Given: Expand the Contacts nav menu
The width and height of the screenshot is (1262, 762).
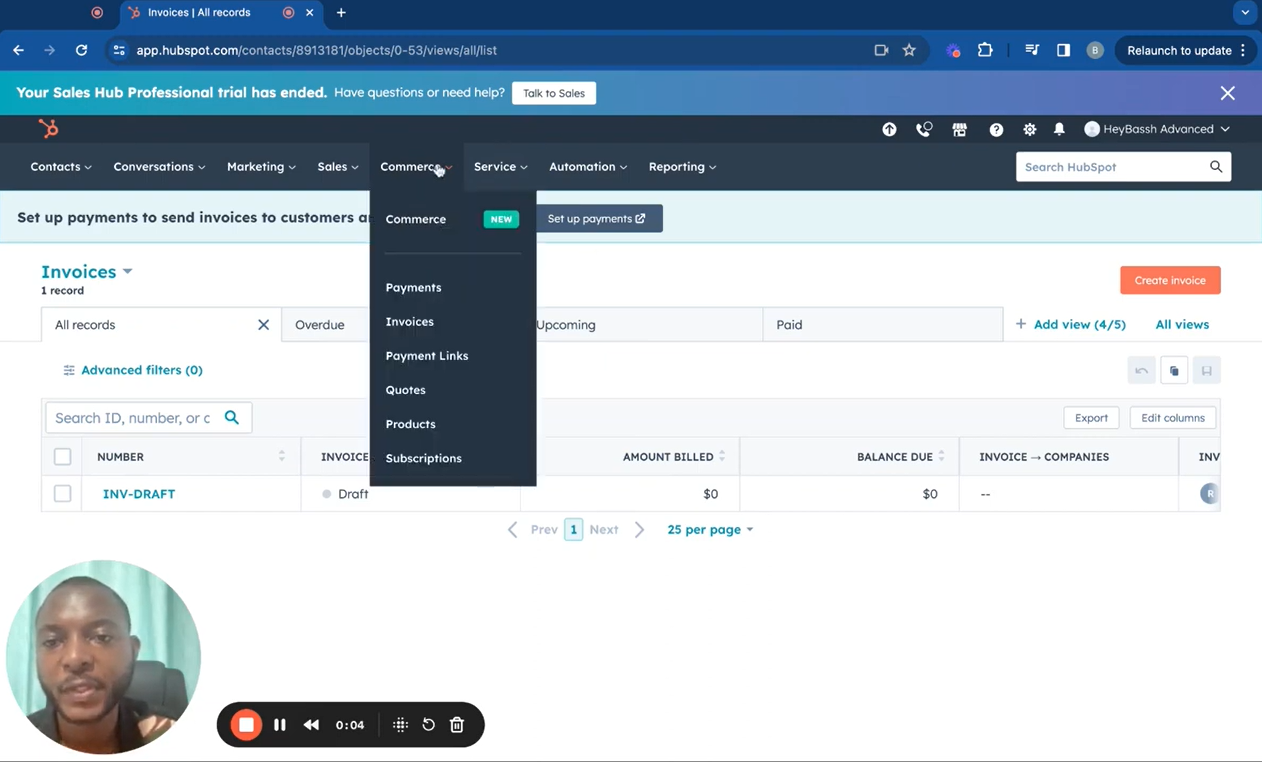Looking at the screenshot, I should coord(61,167).
